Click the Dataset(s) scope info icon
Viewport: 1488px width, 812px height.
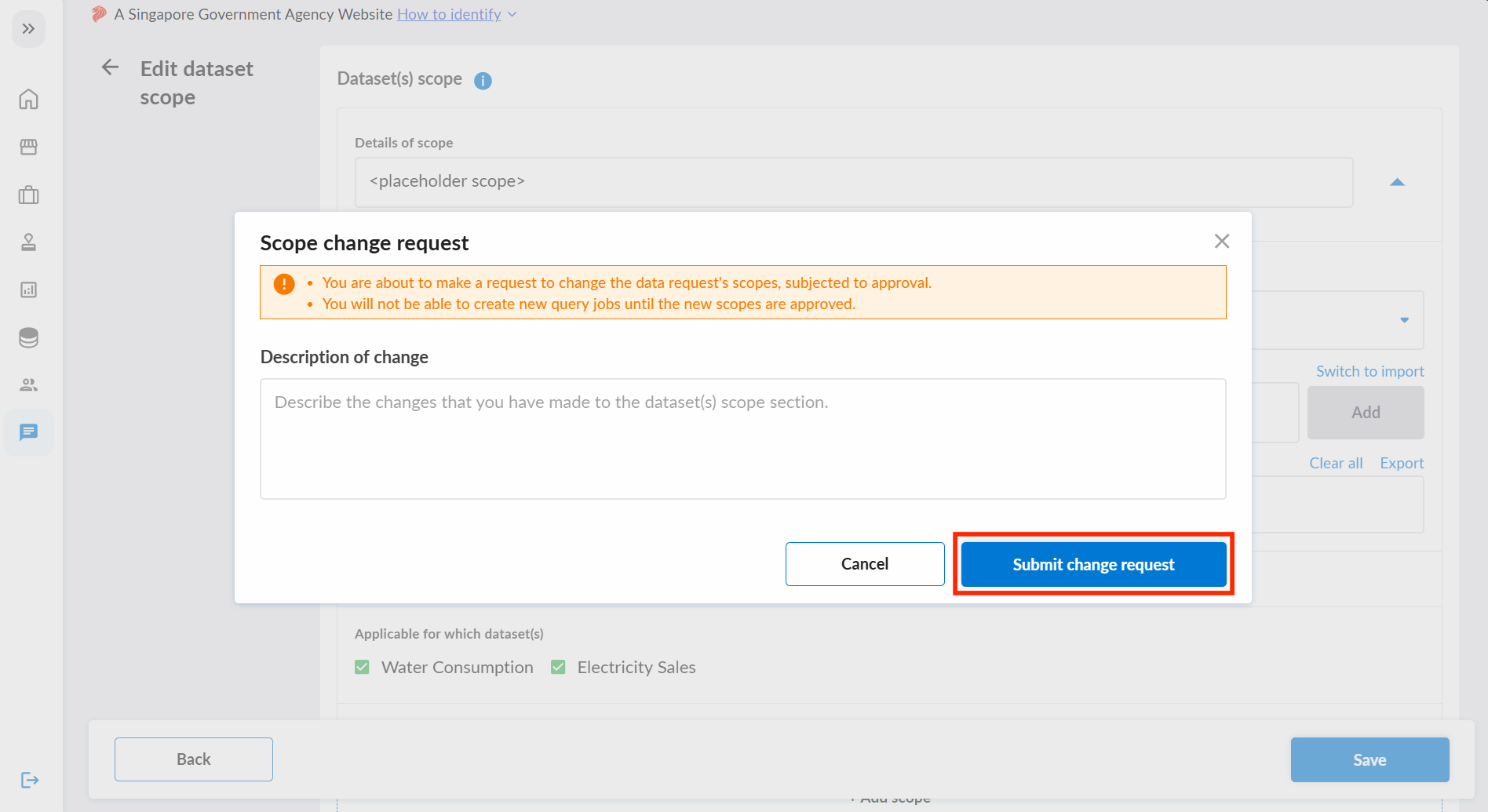[x=483, y=81]
